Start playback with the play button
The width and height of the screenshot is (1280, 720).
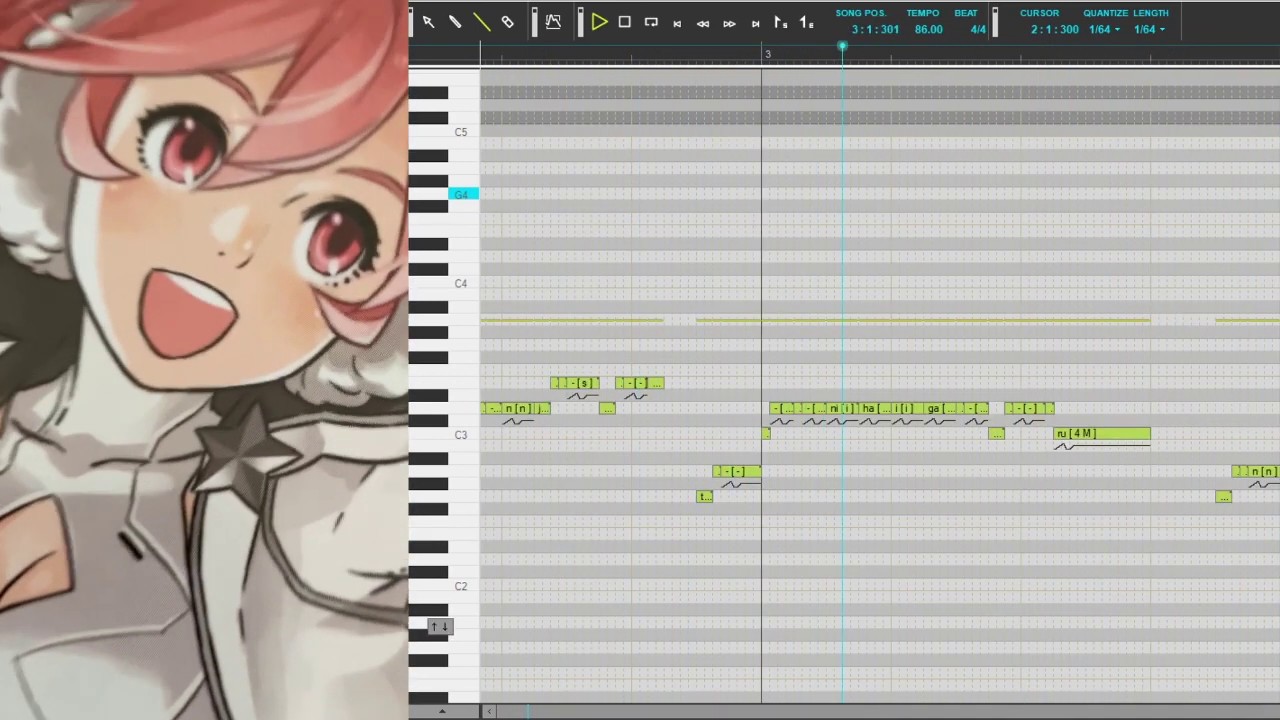pos(599,22)
